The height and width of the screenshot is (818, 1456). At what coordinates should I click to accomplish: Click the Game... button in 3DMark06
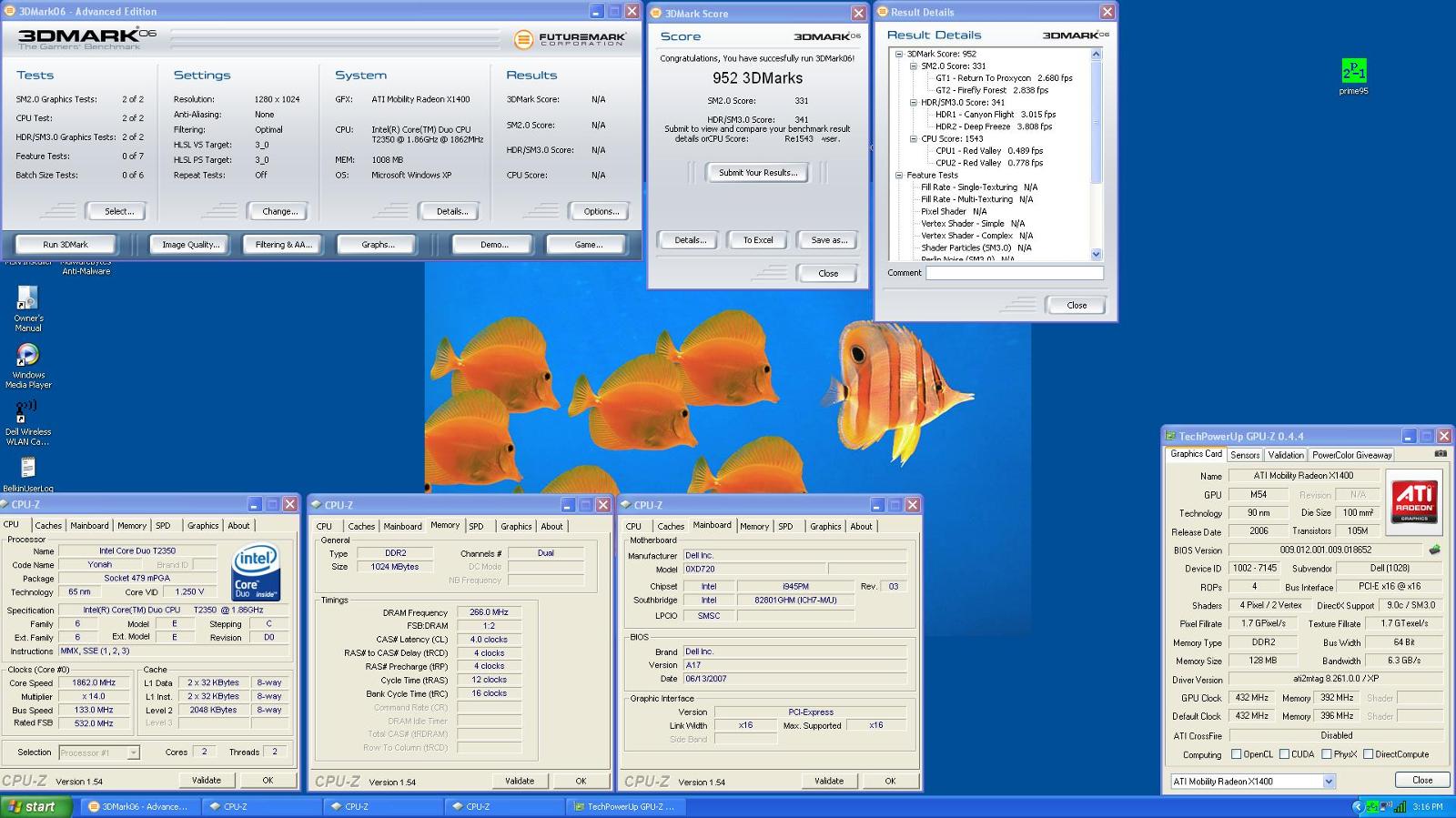coord(588,245)
